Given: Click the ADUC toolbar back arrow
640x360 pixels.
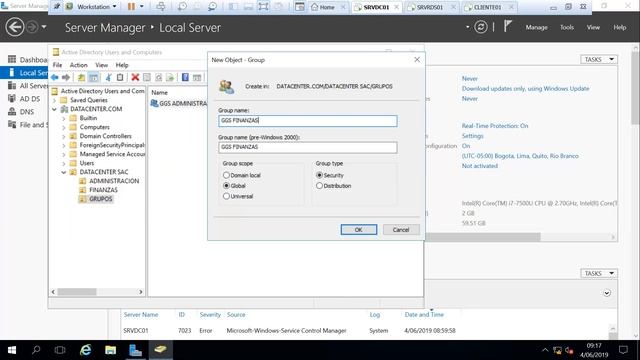Looking at the screenshot, I should (54, 77).
